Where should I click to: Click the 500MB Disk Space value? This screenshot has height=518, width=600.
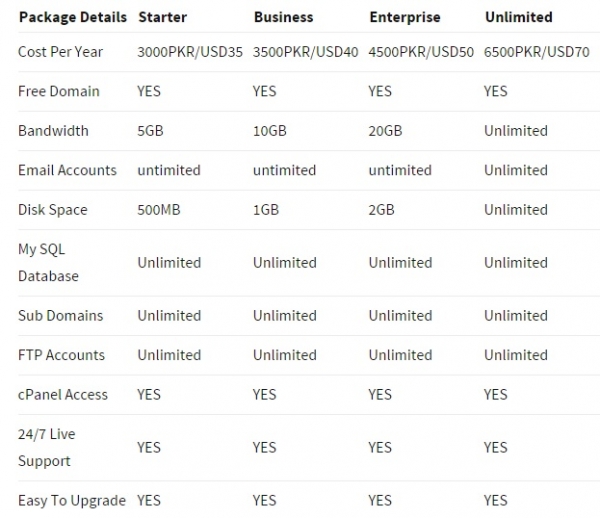pos(159,210)
